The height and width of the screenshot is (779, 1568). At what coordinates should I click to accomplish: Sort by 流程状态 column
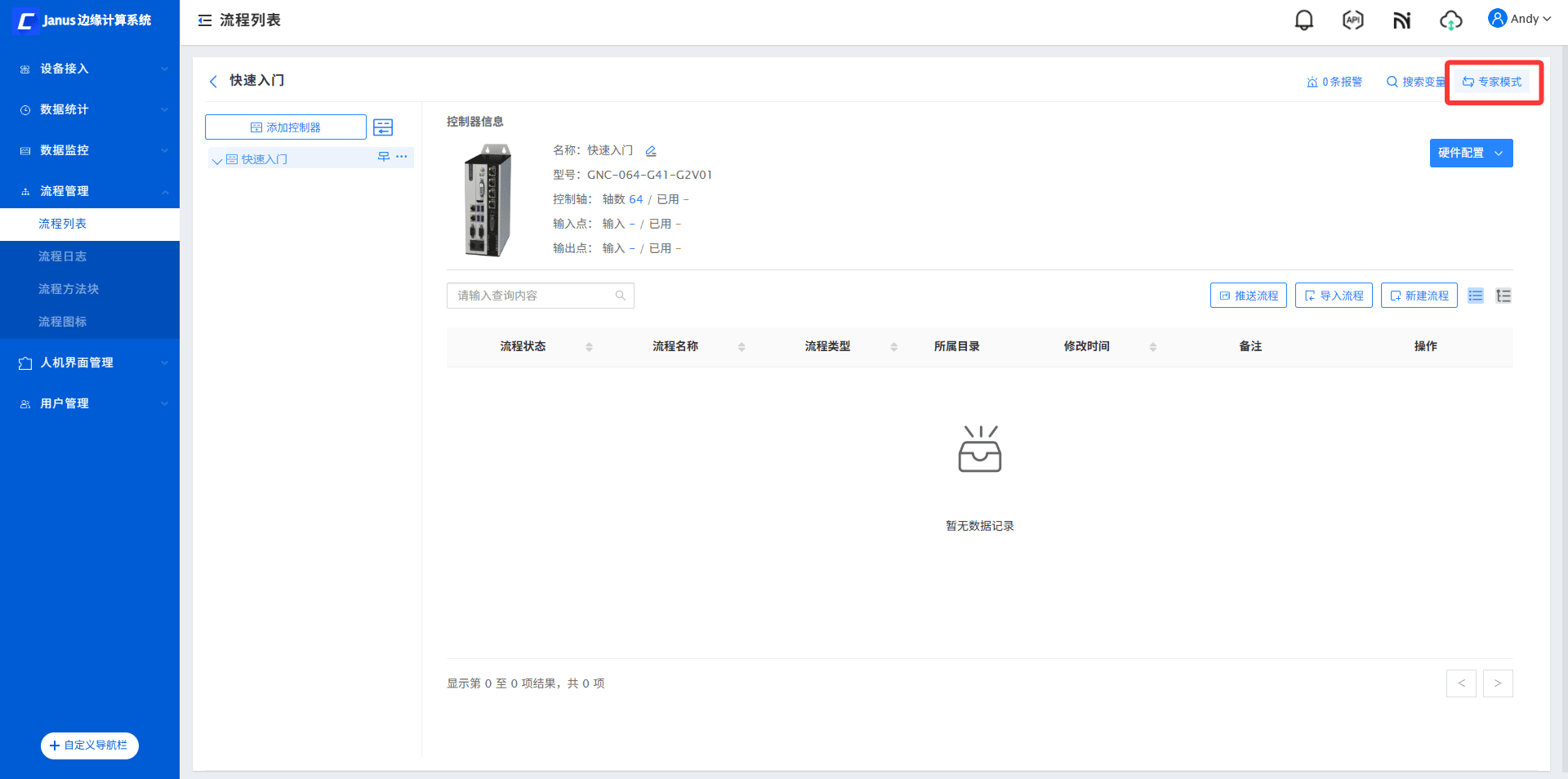tap(589, 347)
